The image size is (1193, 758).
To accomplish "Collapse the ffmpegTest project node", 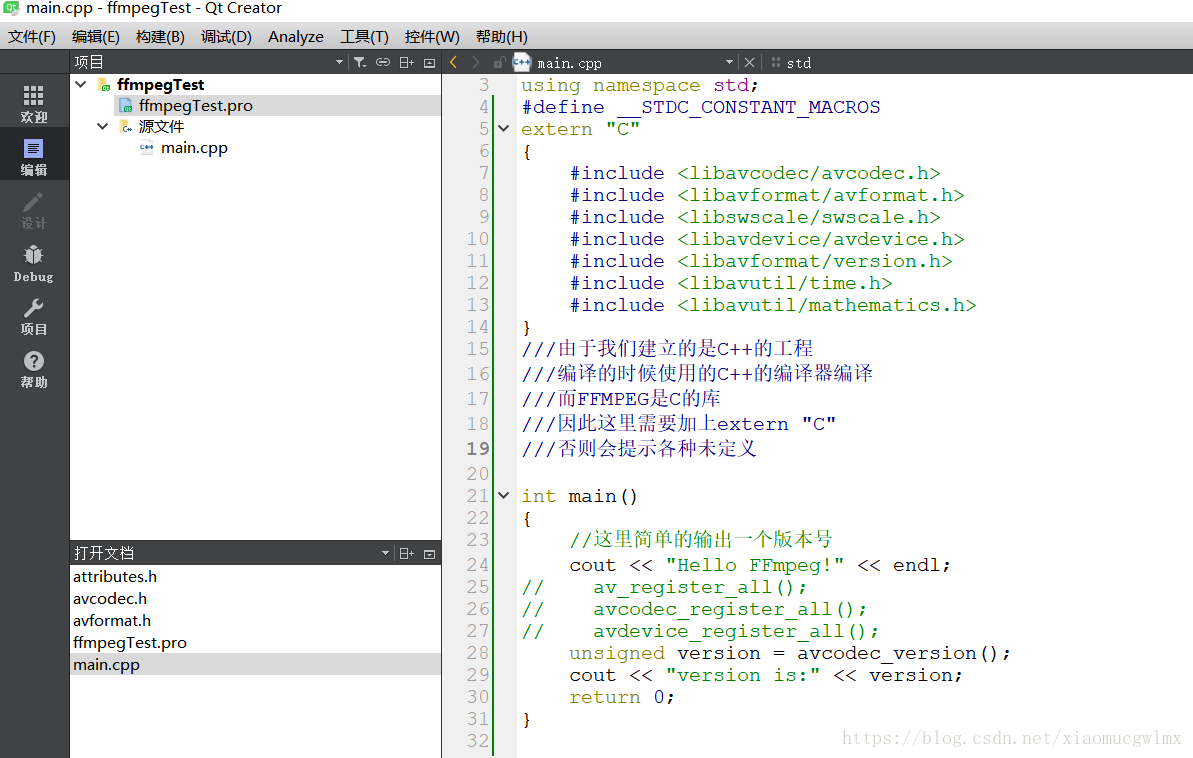I will click(x=81, y=84).
